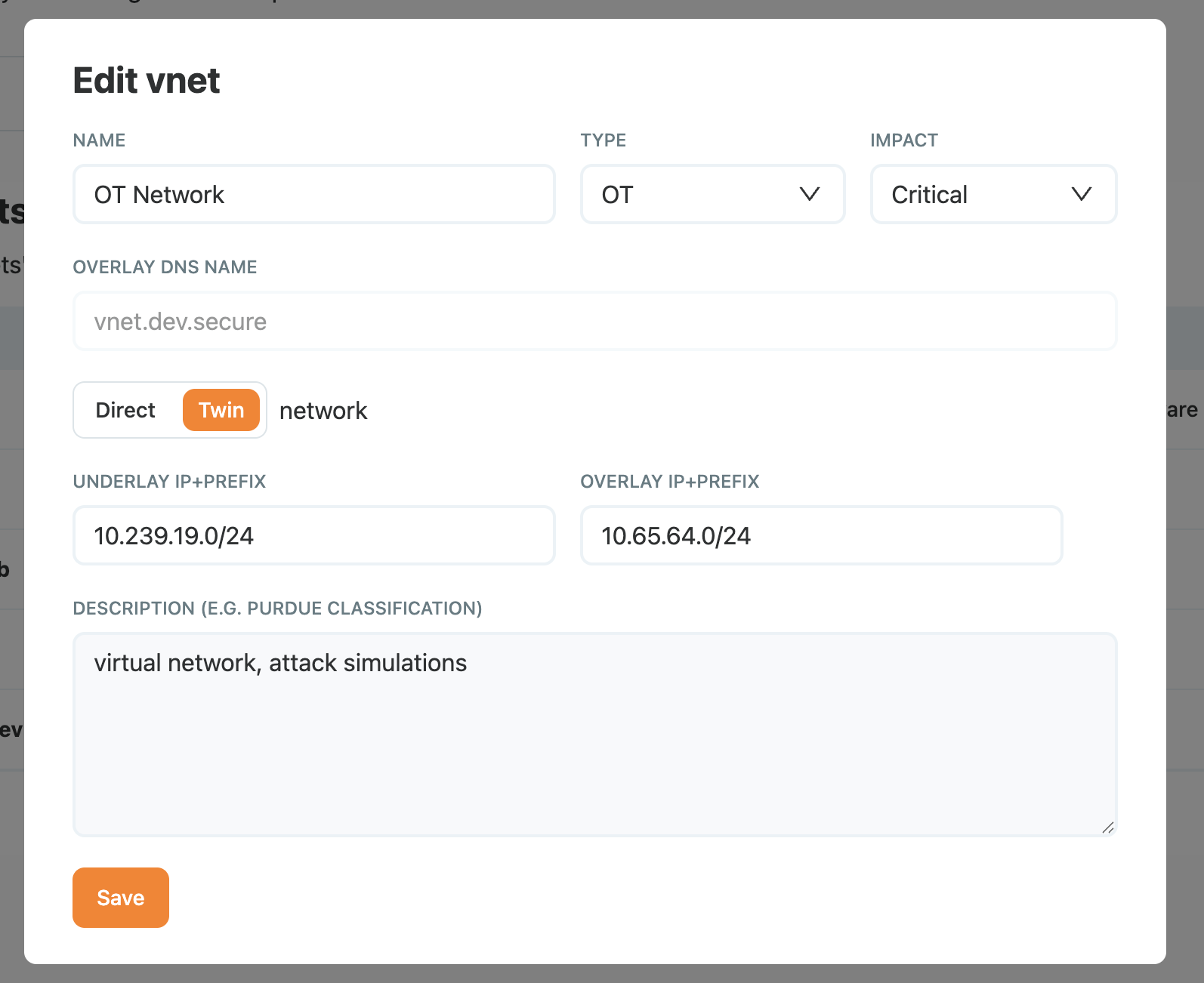The image size is (1204, 983).
Task: Click the UNDERLAY IP+PREFIX label
Action: pyautogui.click(x=169, y=482)
